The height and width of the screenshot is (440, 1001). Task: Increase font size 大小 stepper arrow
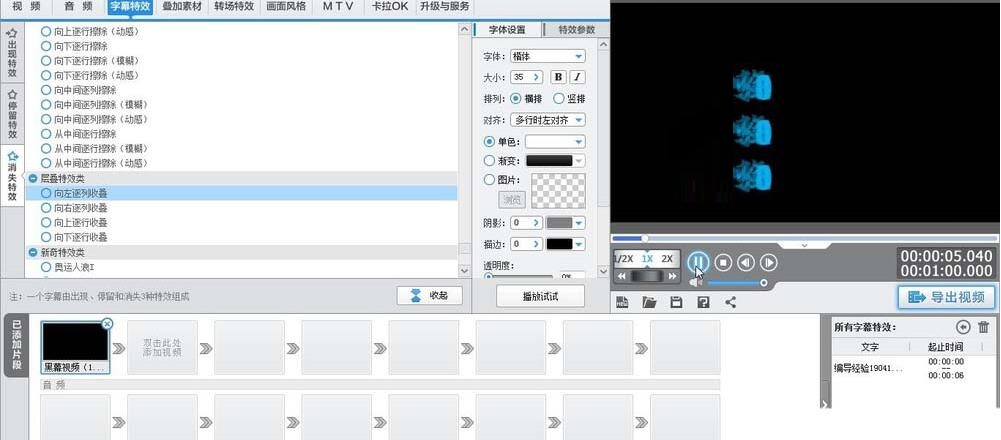click(x=536, y=77)
